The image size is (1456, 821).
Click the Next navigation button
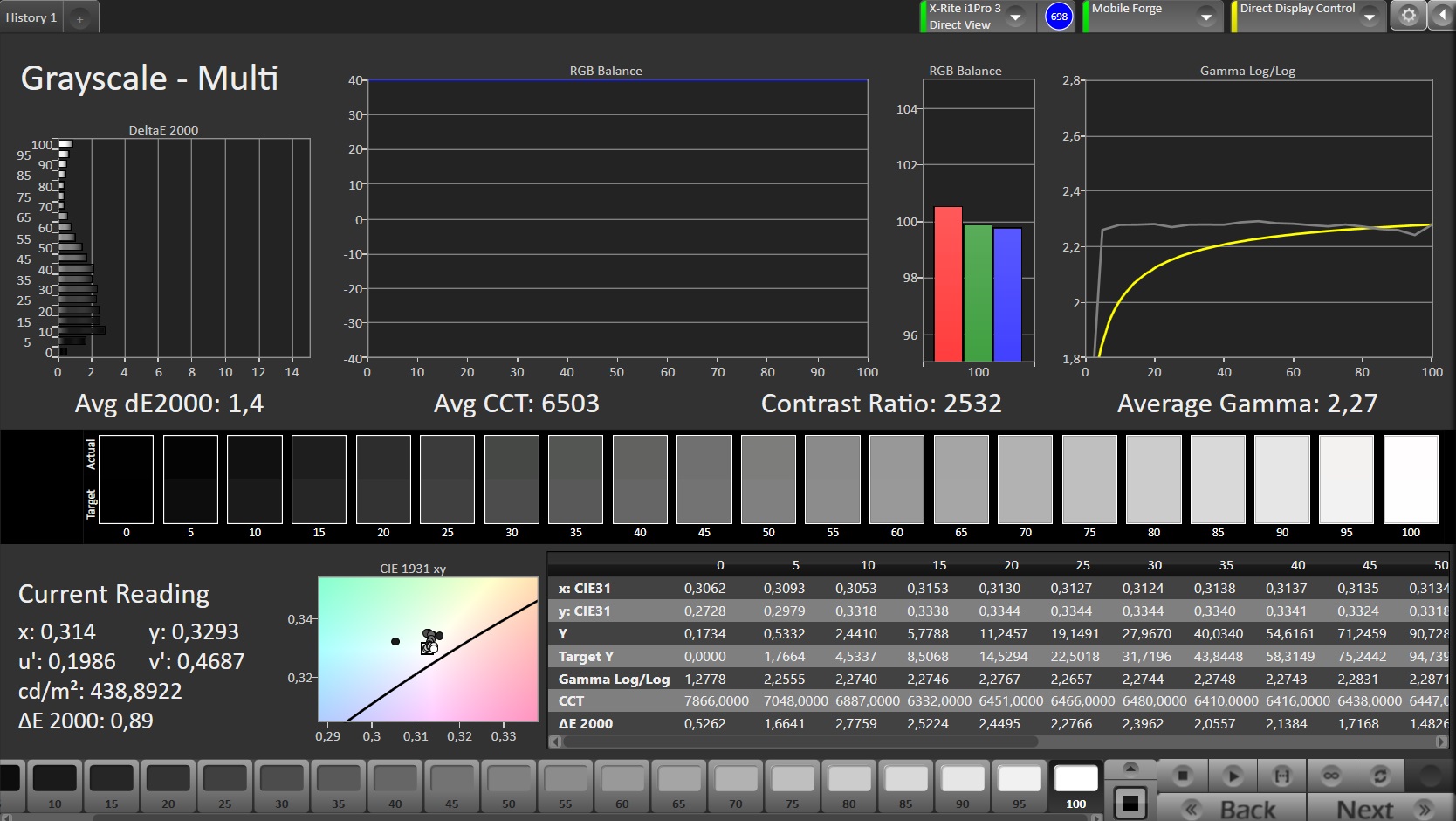1381,809
